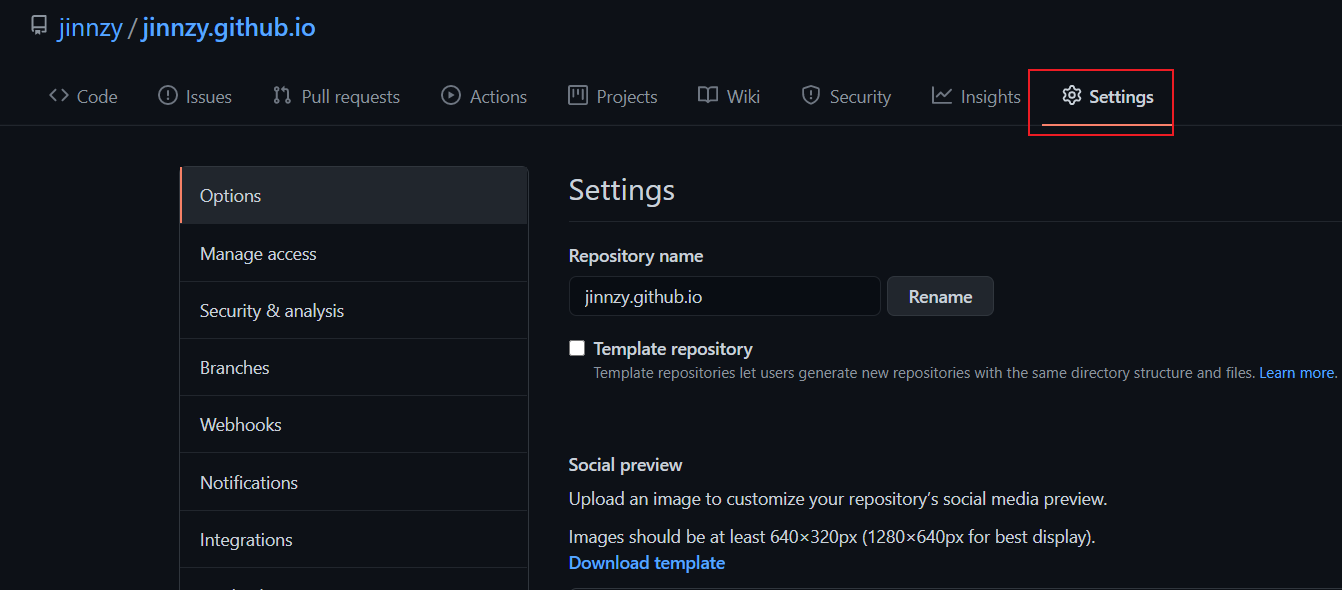This screenshot has height=590, width=1342.
Task: Click the Learn more link
Action: click(1297, 373)
